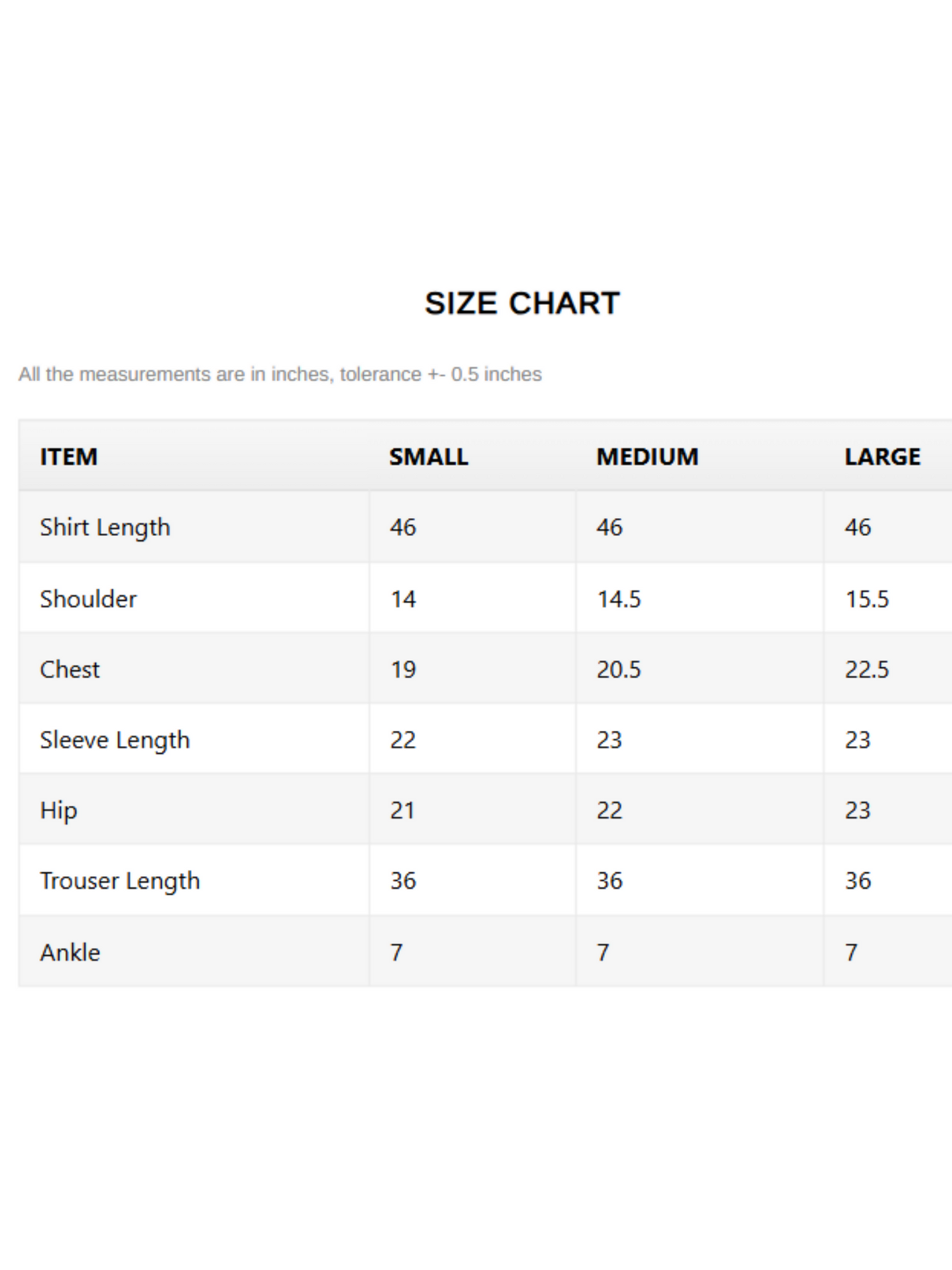Click the Ankle row label

point(70,952)
